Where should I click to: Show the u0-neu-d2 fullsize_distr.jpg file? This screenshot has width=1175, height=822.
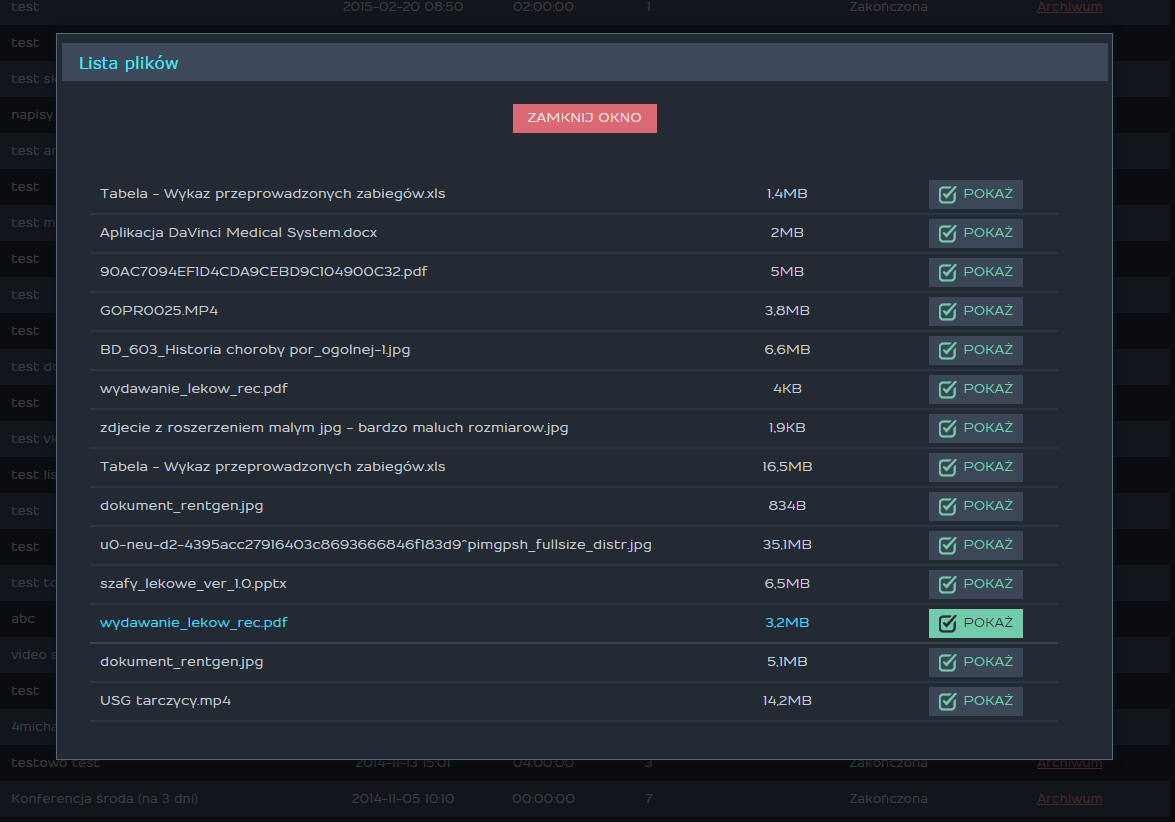pyautogui.click(x=976, y=545)
